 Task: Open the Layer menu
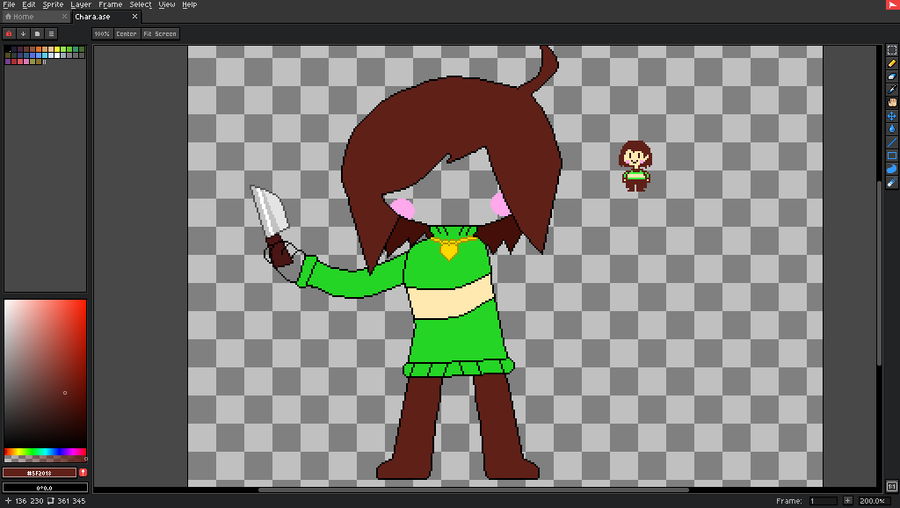81,5
